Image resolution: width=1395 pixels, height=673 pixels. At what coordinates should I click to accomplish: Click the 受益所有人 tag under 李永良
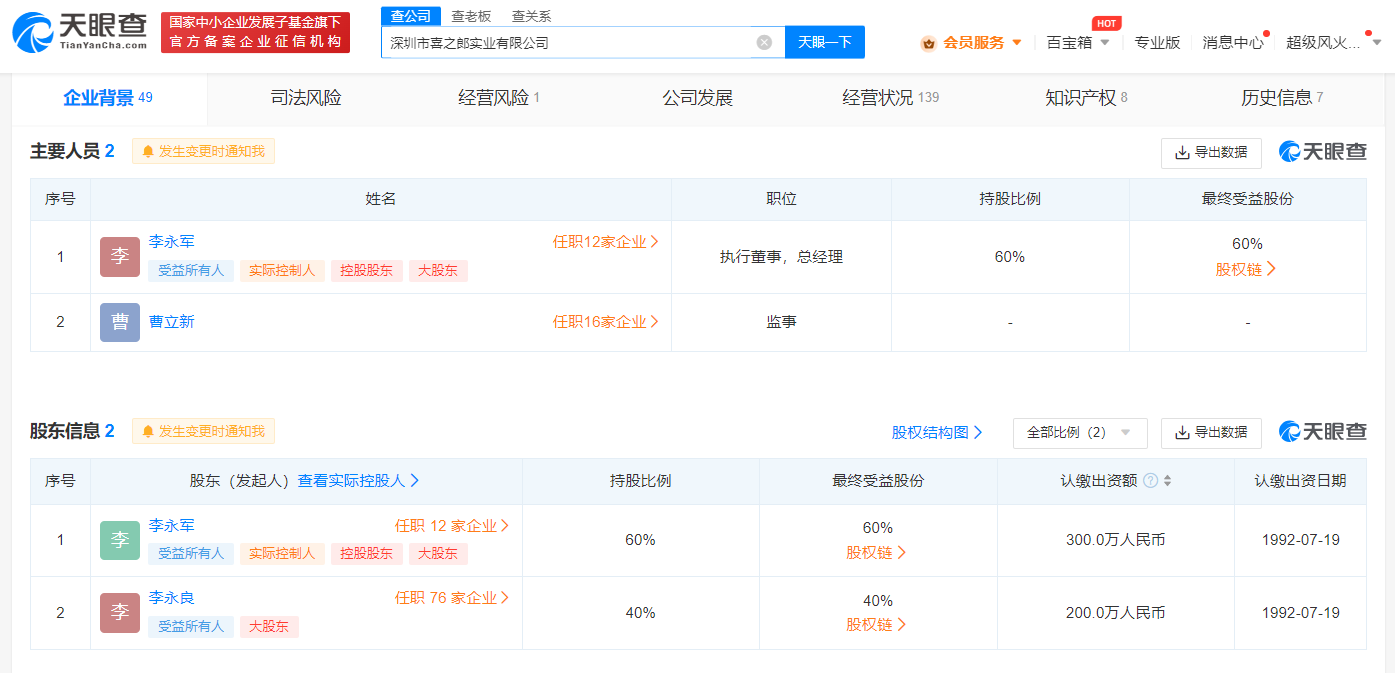coord(191,627)
